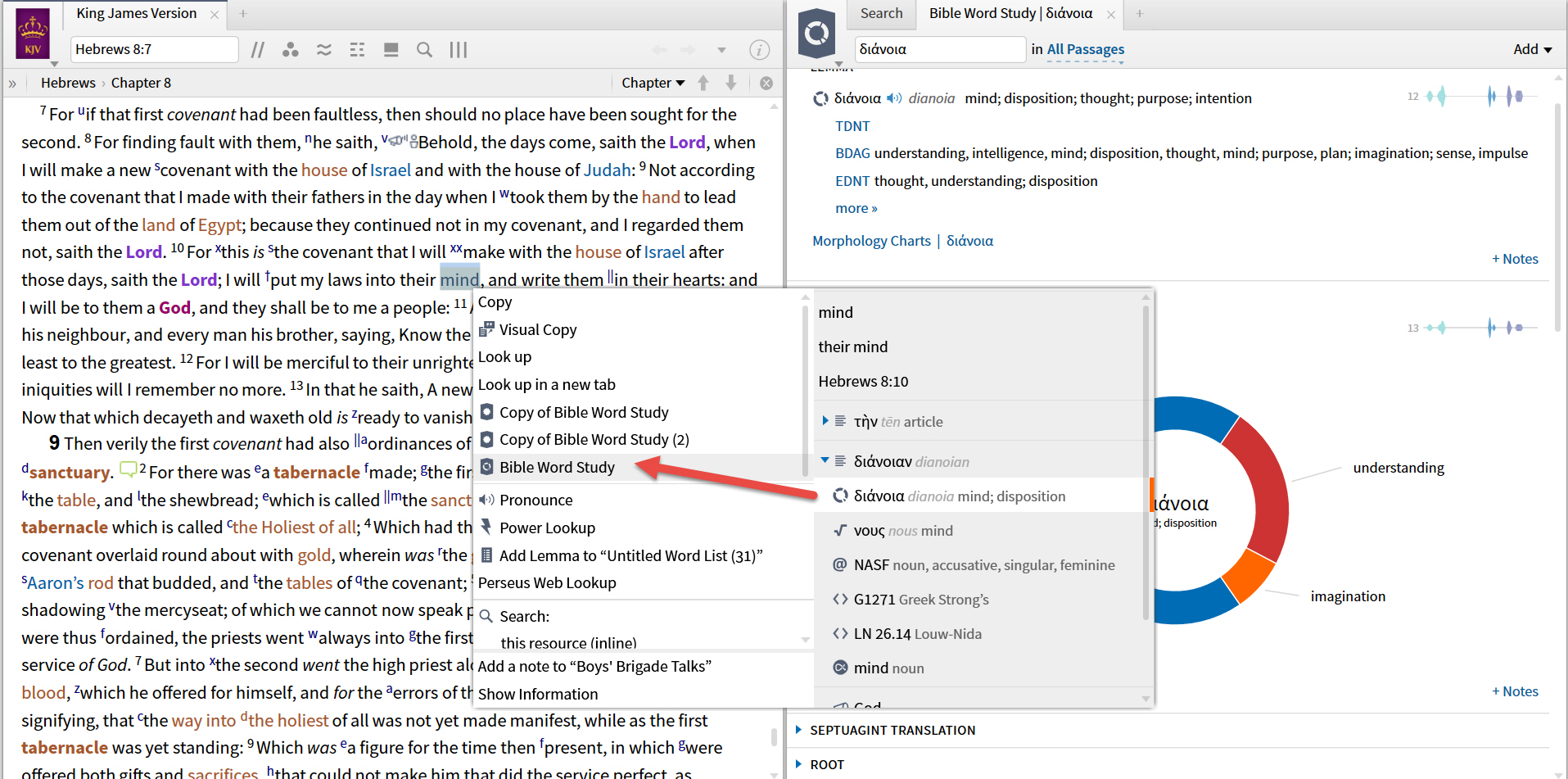Expand the Septuagint Translation section

799,730
